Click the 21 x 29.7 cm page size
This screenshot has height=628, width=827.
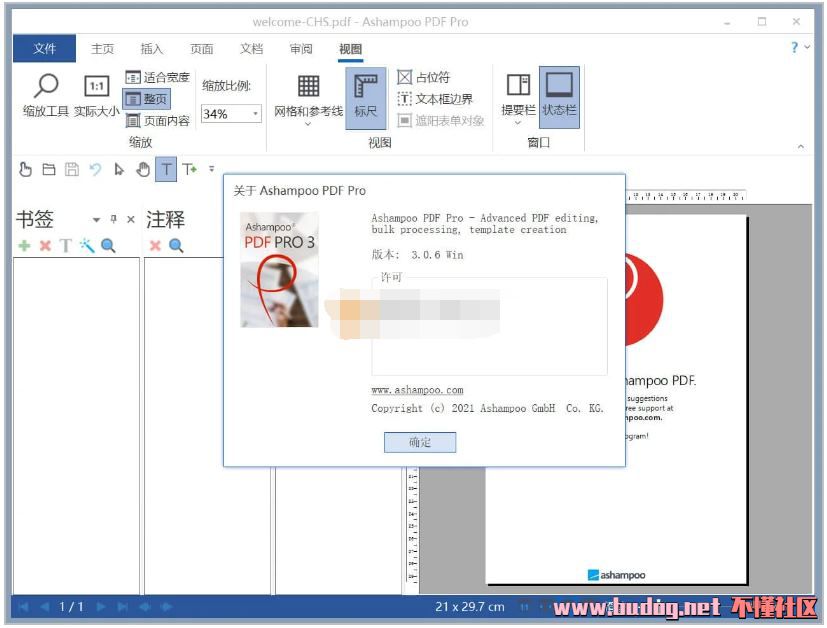click(469, 607)
